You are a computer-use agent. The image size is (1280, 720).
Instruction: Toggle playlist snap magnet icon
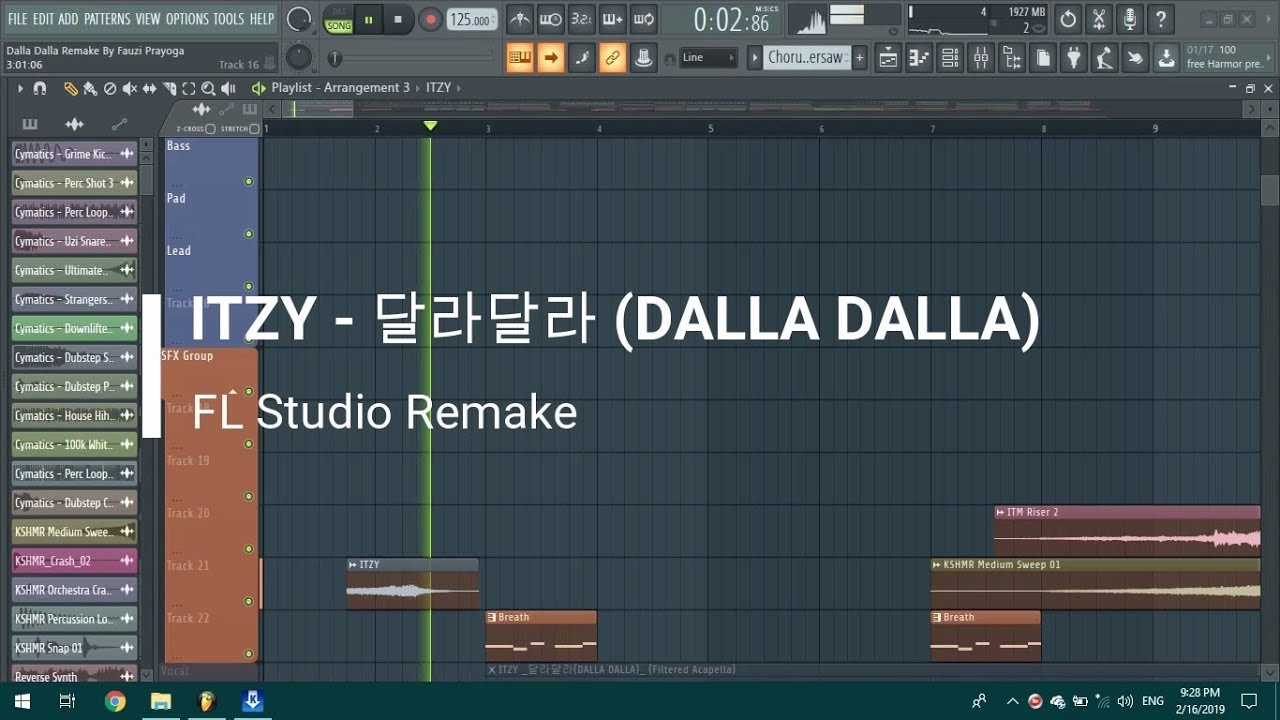(x=40, y=88)
